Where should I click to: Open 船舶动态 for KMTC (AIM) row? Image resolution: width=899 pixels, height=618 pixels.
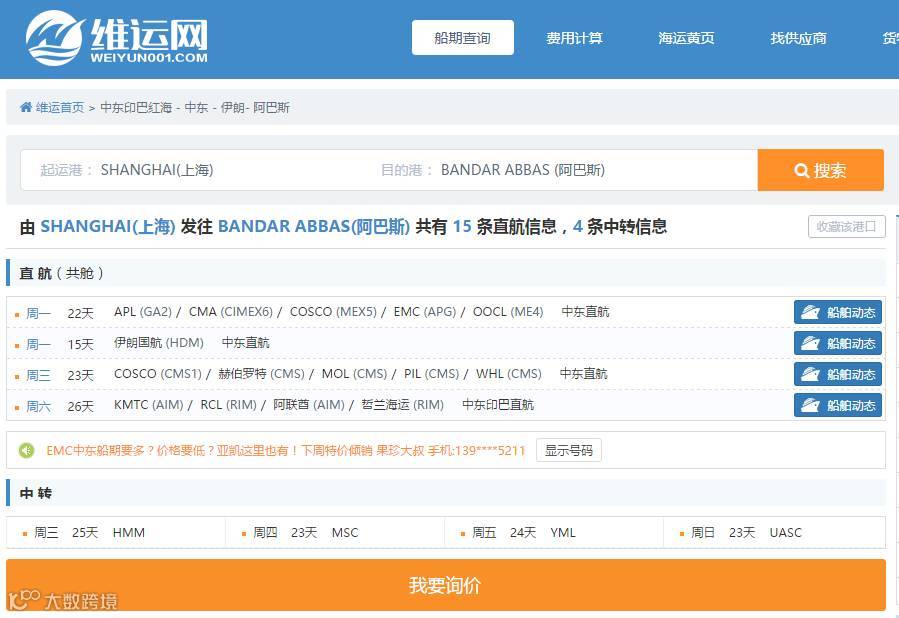pyautogui.click(x=838, y=405)
